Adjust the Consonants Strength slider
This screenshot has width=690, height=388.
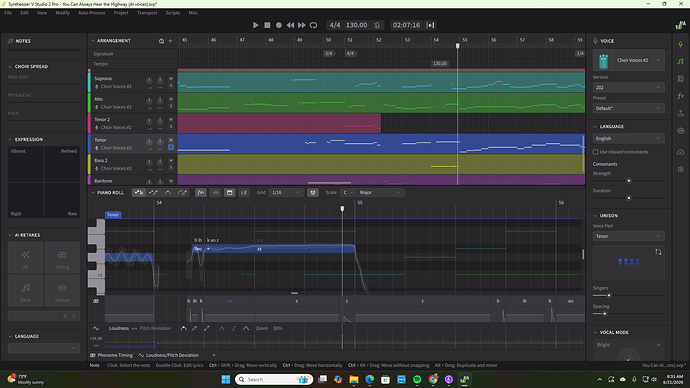629,181
